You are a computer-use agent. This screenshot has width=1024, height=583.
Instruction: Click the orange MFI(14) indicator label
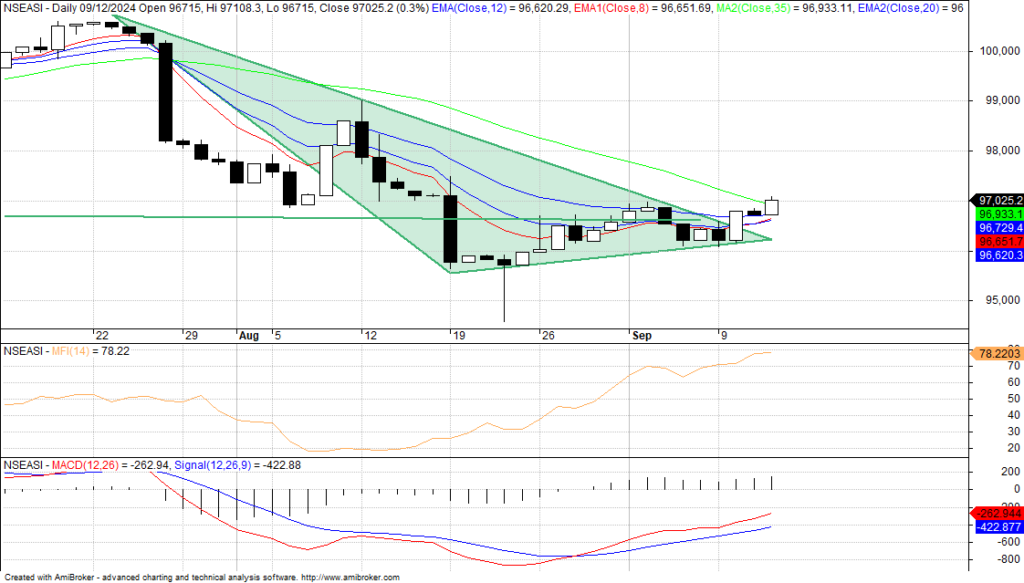click(x=65, y=351)
